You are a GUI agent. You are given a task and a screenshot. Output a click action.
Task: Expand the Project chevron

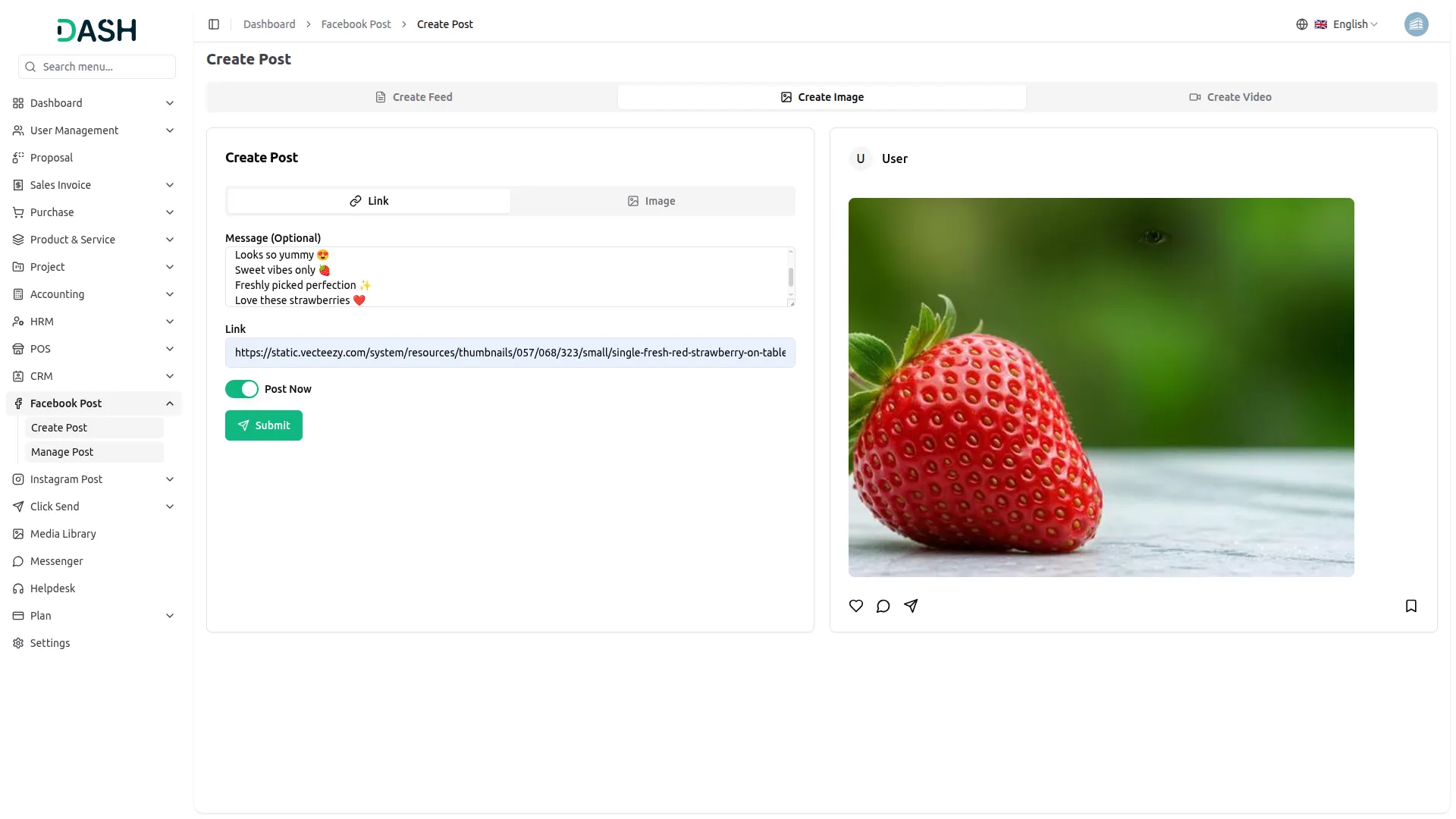click(170, 267)
